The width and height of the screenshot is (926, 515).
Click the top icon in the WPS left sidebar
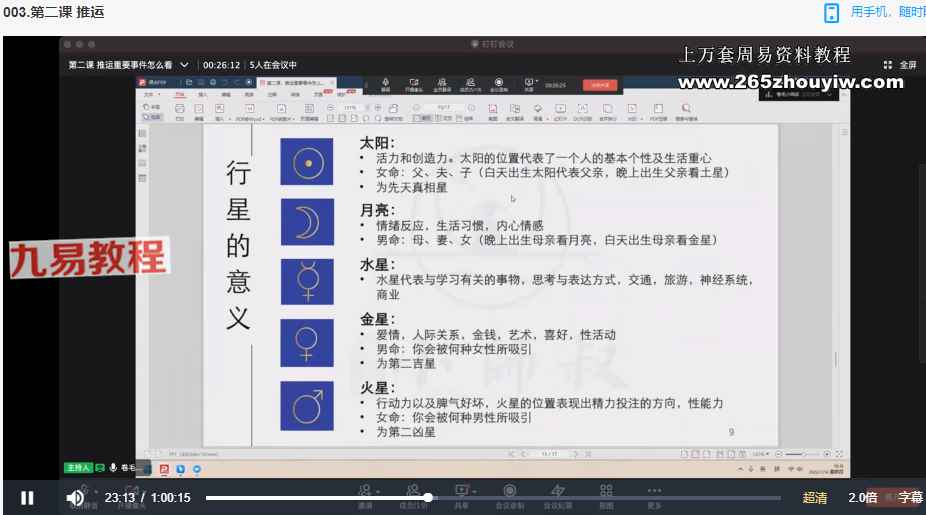pyautogui.click(x=142, y=133)
